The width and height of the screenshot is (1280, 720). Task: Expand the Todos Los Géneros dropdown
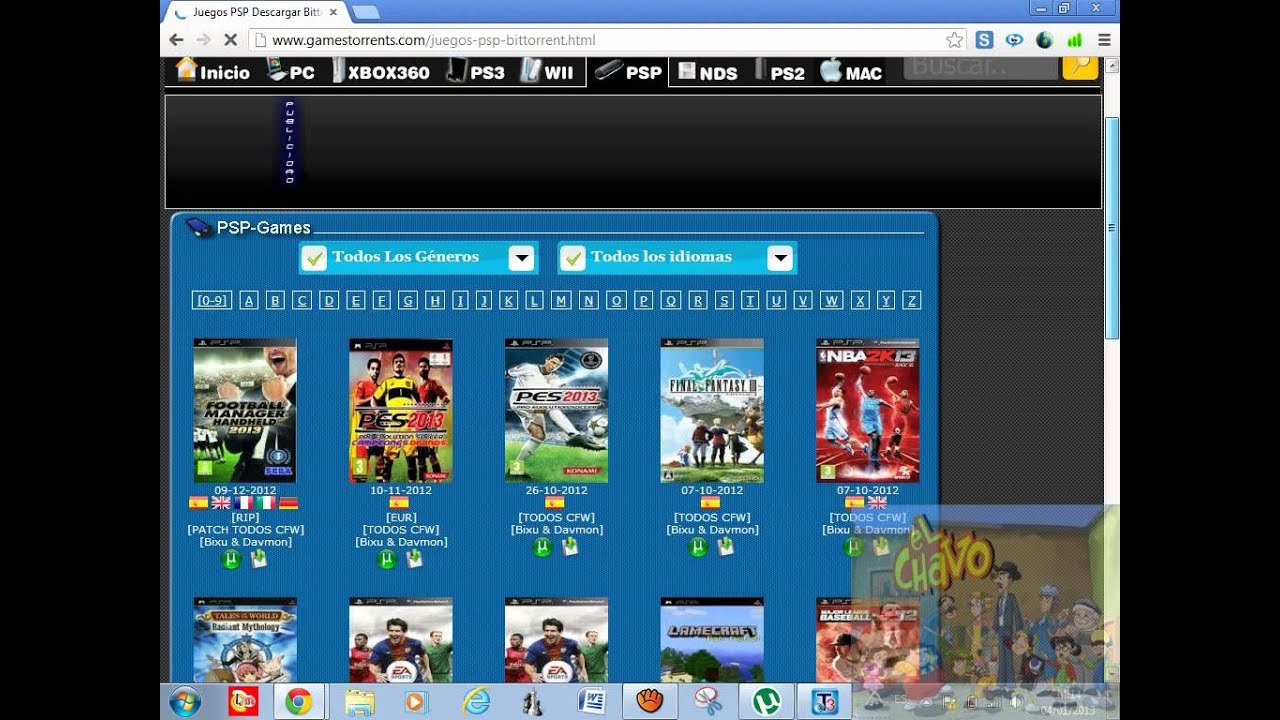pyautogui.click(x=521, y=257)
